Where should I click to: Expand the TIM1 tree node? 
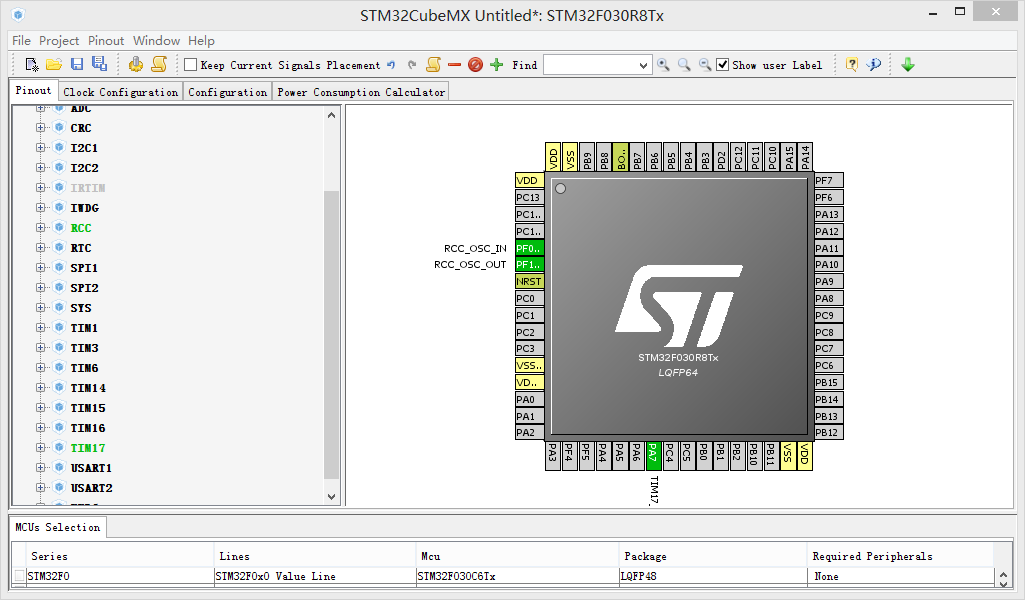coord(41,327)
